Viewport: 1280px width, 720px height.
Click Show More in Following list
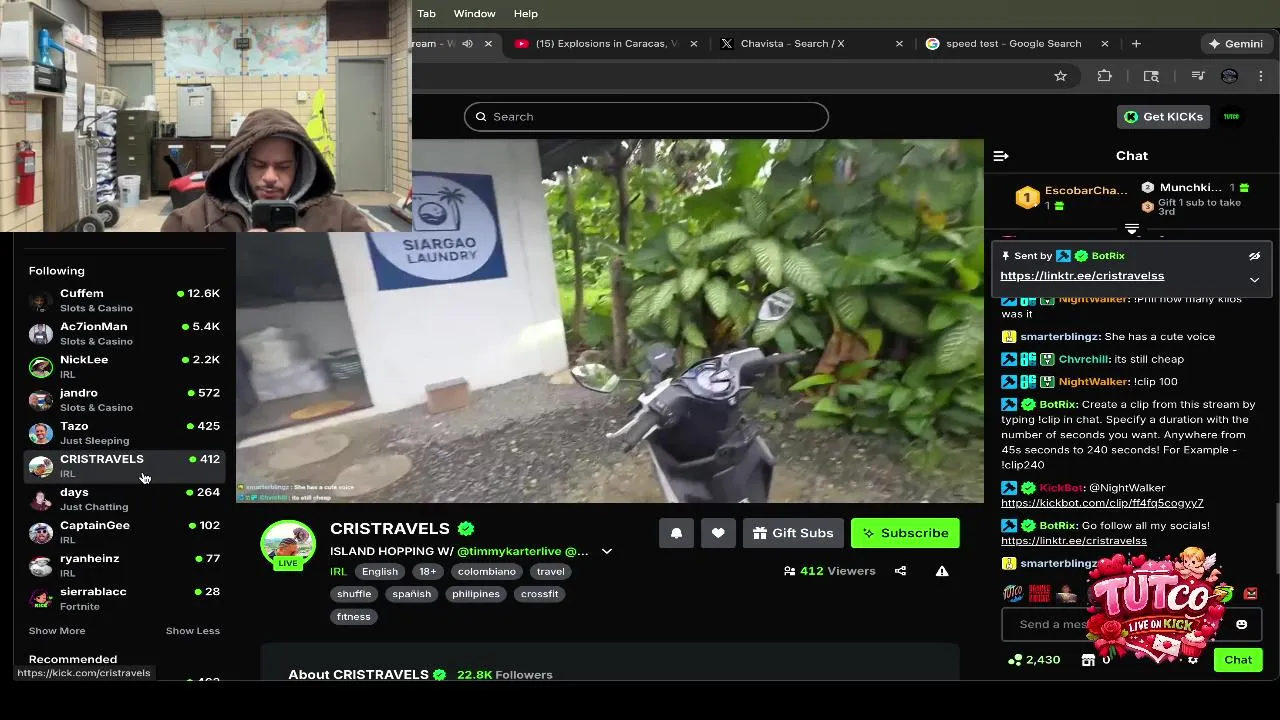57,631
